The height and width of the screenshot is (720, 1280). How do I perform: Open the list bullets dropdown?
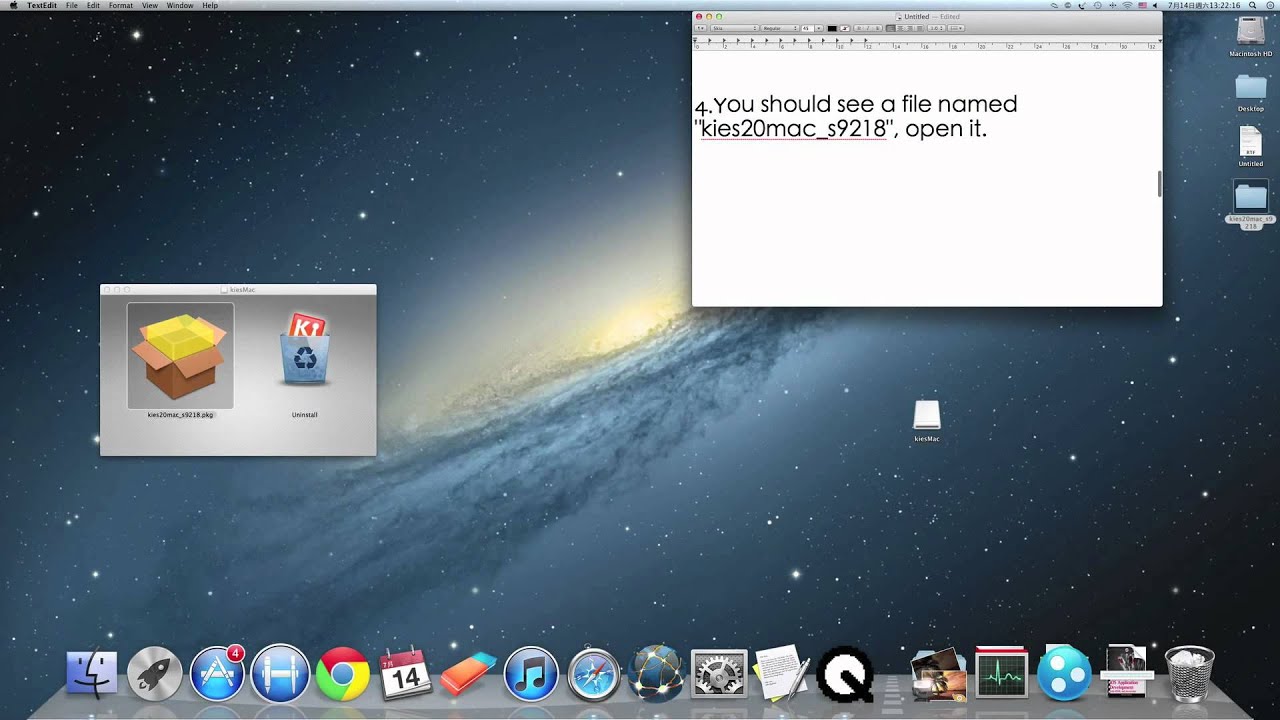[x=956, y=28]
